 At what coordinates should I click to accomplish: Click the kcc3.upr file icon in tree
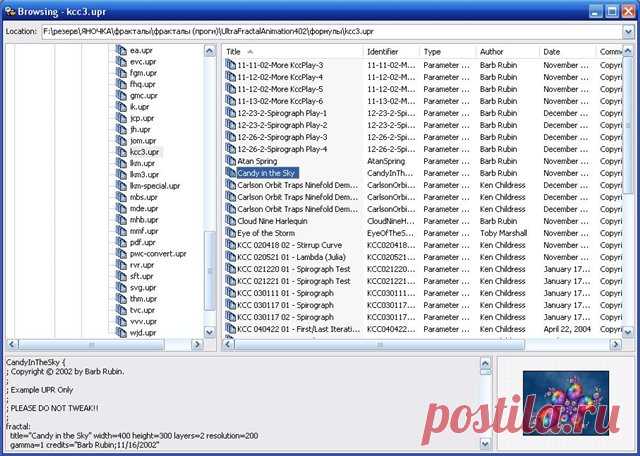[122, 151]
